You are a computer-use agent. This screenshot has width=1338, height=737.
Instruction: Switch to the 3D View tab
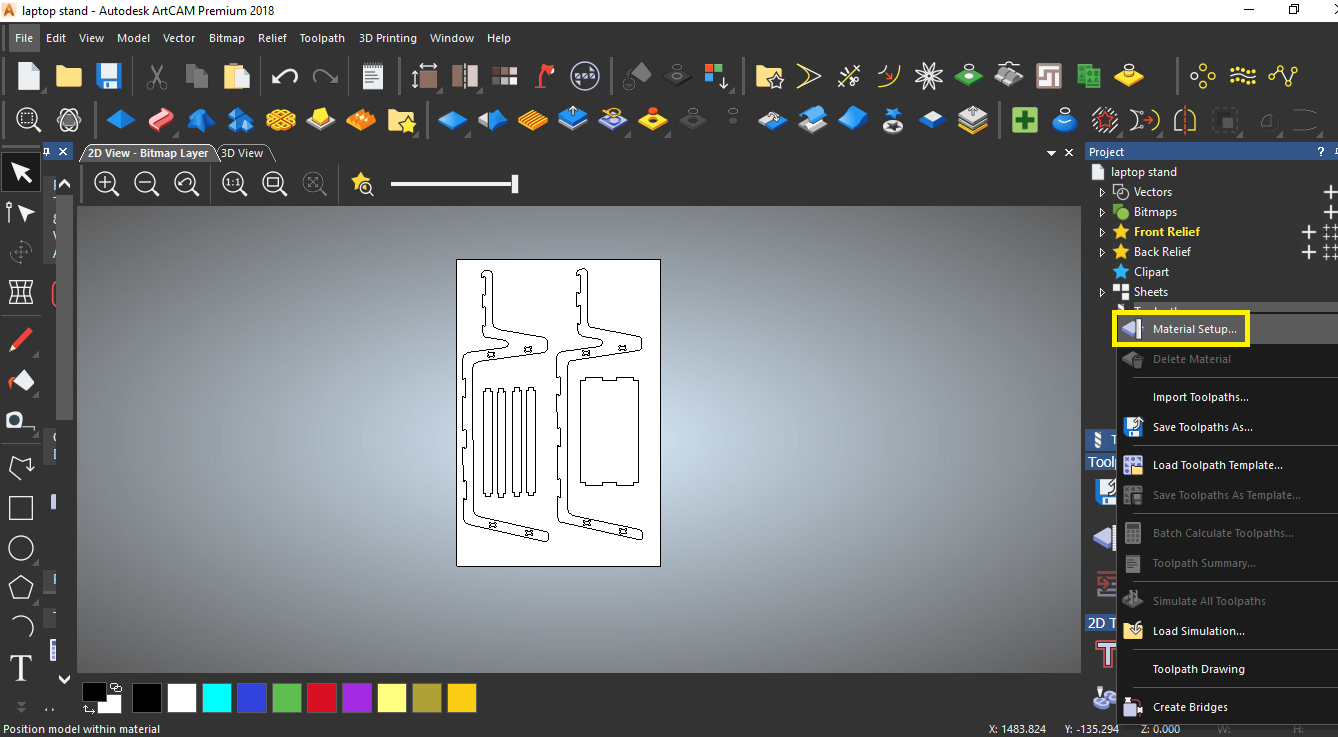click(x=242, y=153)
